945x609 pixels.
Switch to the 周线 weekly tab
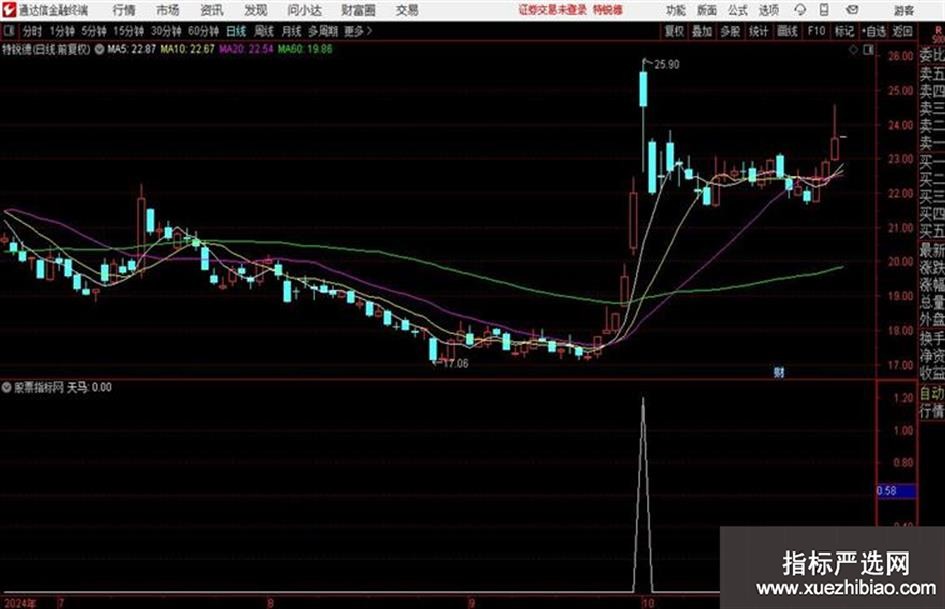click(x=263, y=31)
